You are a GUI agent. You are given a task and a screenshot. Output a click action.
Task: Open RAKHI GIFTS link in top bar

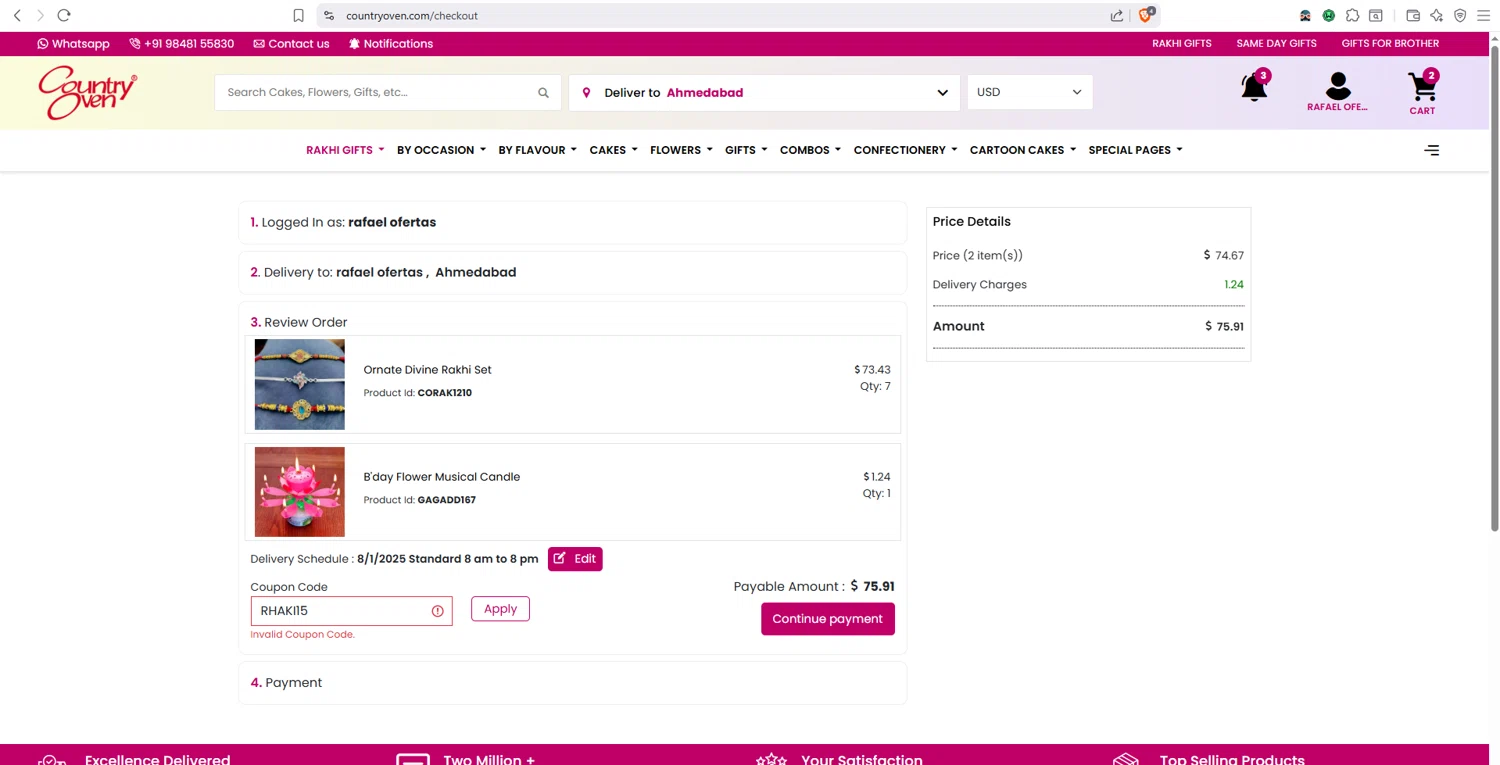click(1181, 44)
